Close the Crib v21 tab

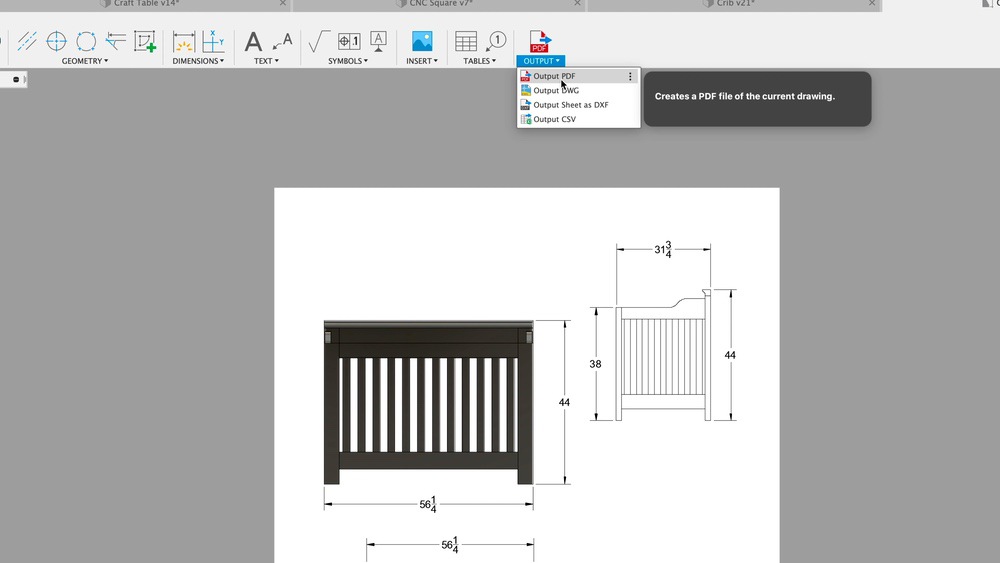[x=872, y=4]
